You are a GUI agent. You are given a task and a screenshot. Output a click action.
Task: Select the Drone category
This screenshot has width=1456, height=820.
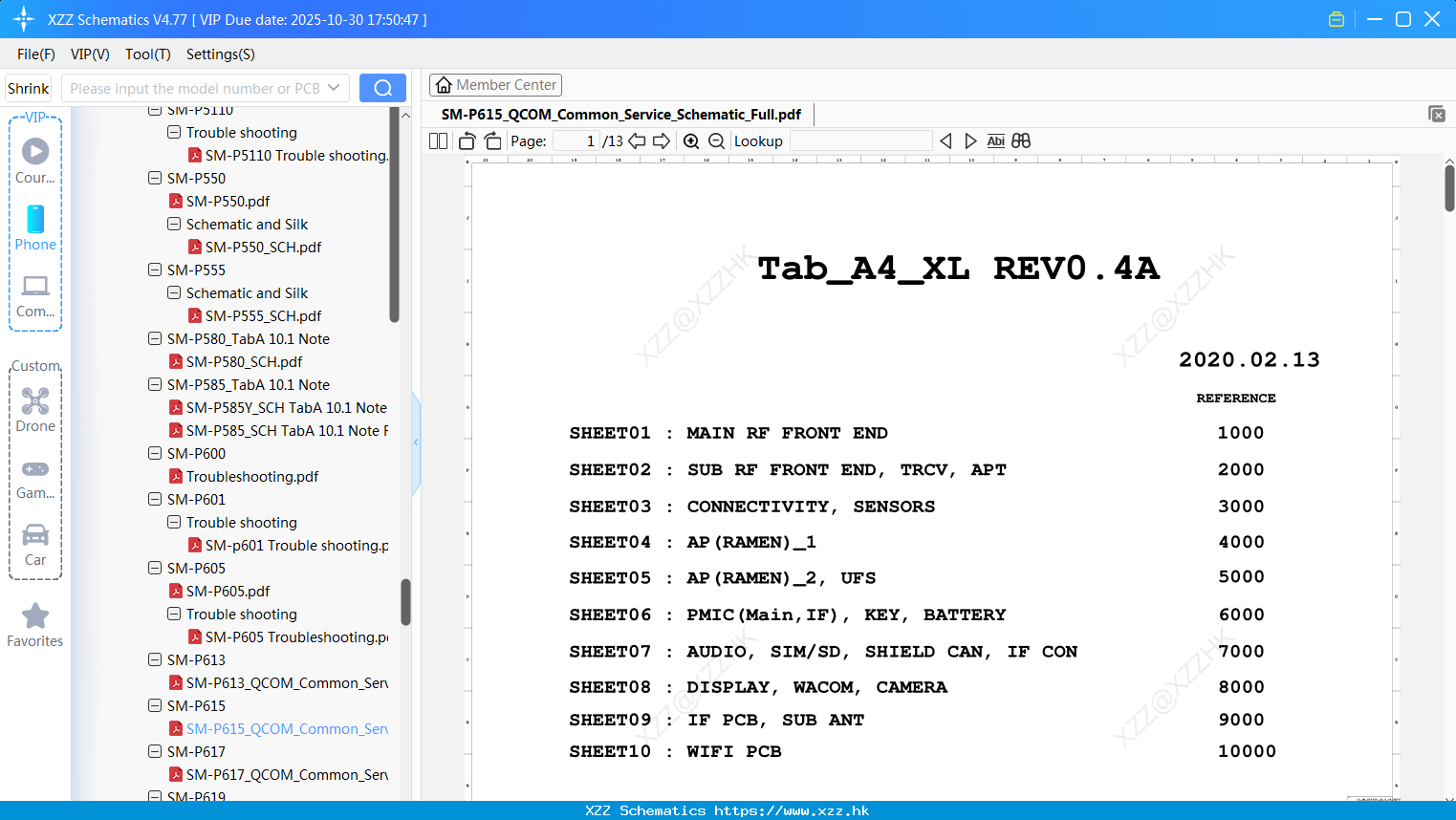tap(35, 410)
